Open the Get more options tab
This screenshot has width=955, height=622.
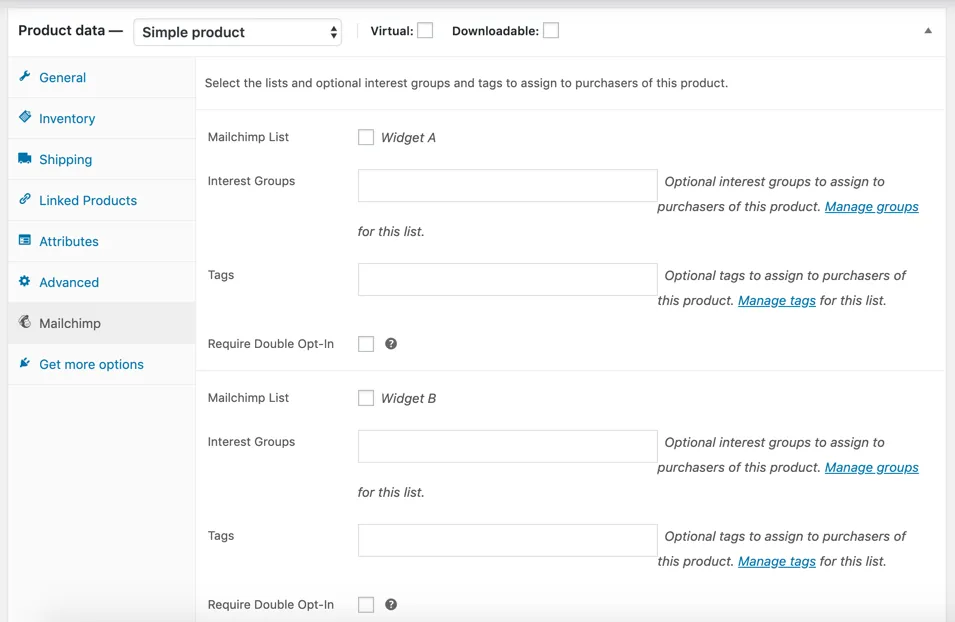pyautogui.click(x=102, y=364)
